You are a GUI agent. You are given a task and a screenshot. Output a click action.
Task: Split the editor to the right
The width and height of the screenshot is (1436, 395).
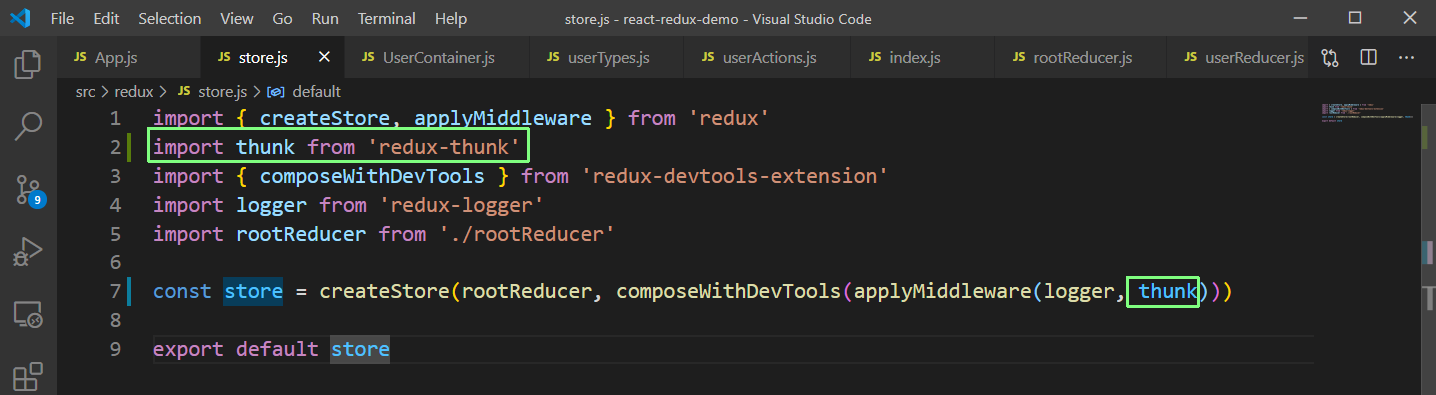(1369, 58)
